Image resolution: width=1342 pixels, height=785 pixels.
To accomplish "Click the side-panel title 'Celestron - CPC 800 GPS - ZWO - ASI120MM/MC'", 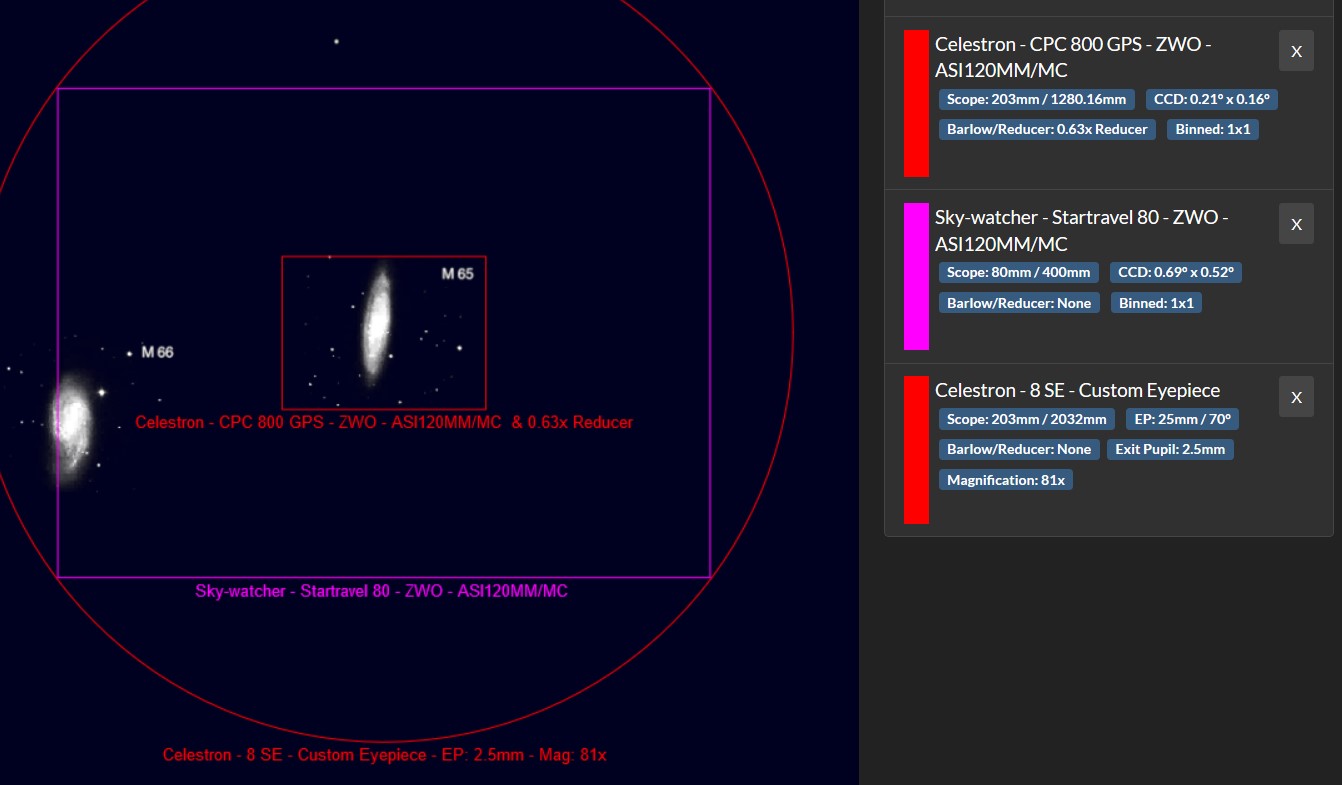I will coord(1074,57).
